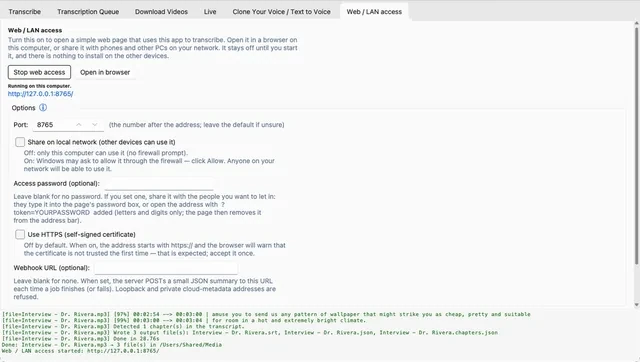Click the Stop web access button
The height and width of the screenshot is (362, 640).
coord(39,72)
